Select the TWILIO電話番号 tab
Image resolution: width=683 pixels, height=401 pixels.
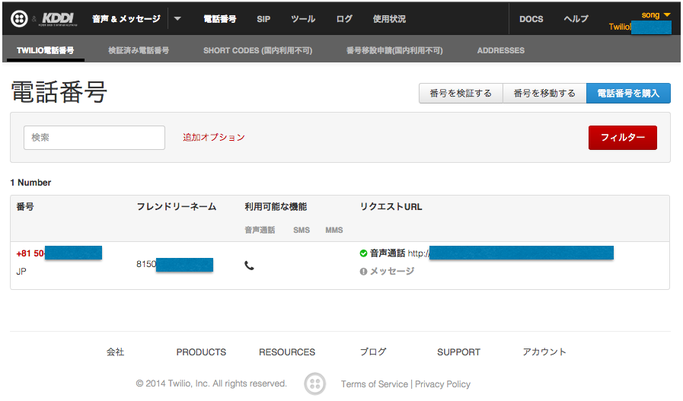[x=45, y=51]
